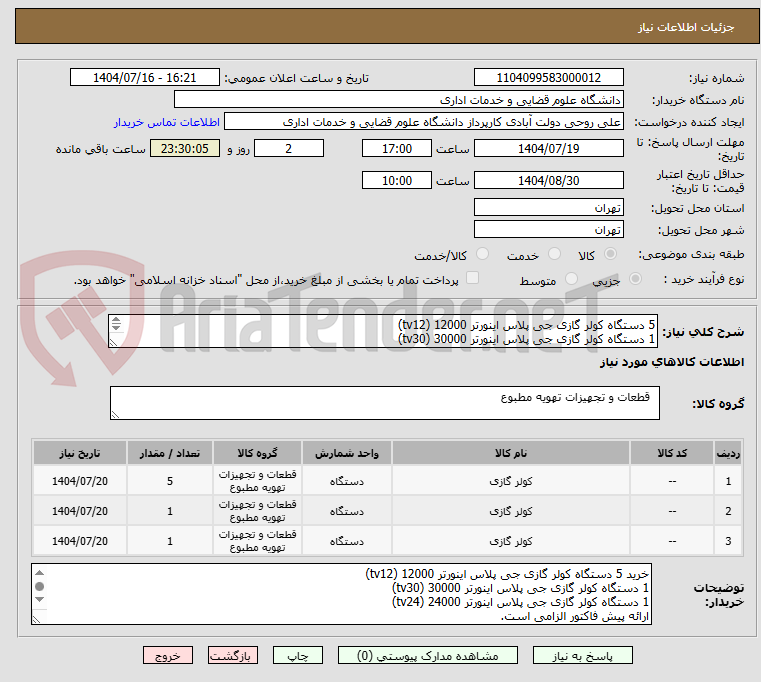Click the تاریخ و ساعت اعلان عمومی field
Screen dimensions: 761x682
tap(145, 78)
